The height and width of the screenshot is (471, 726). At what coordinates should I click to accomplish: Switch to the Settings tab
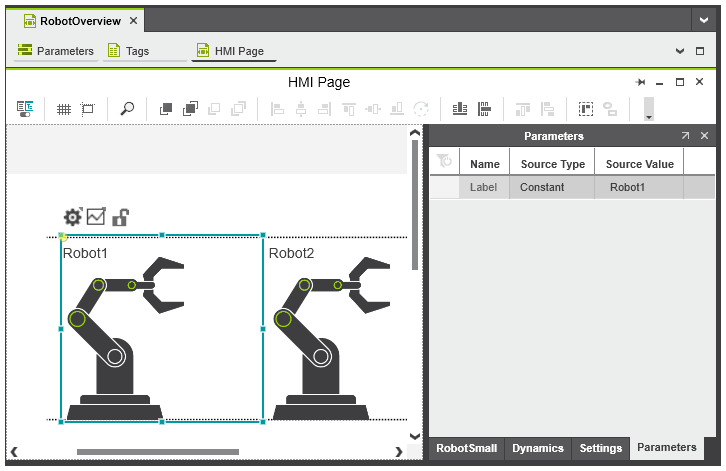pyautogui.click(x=600, y=449)
